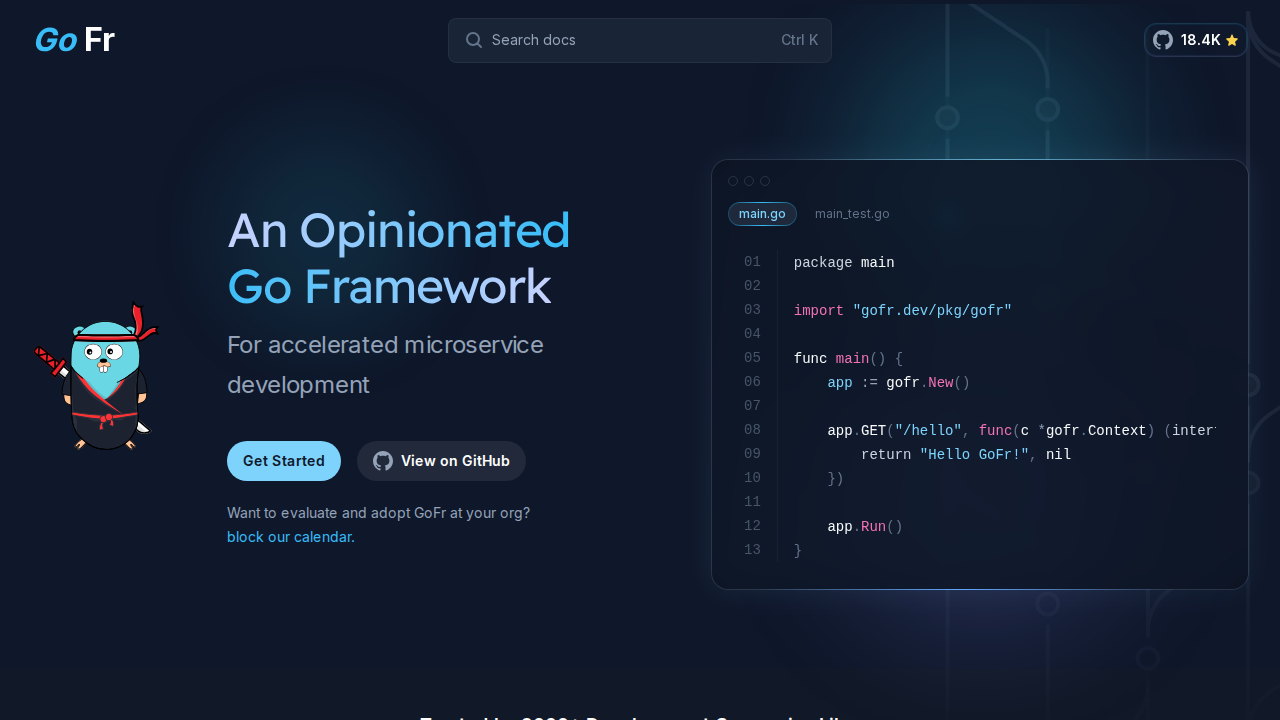Click the middle window dot in code panel
Screen dimensions: 1280x720
(x=749, y=181)
